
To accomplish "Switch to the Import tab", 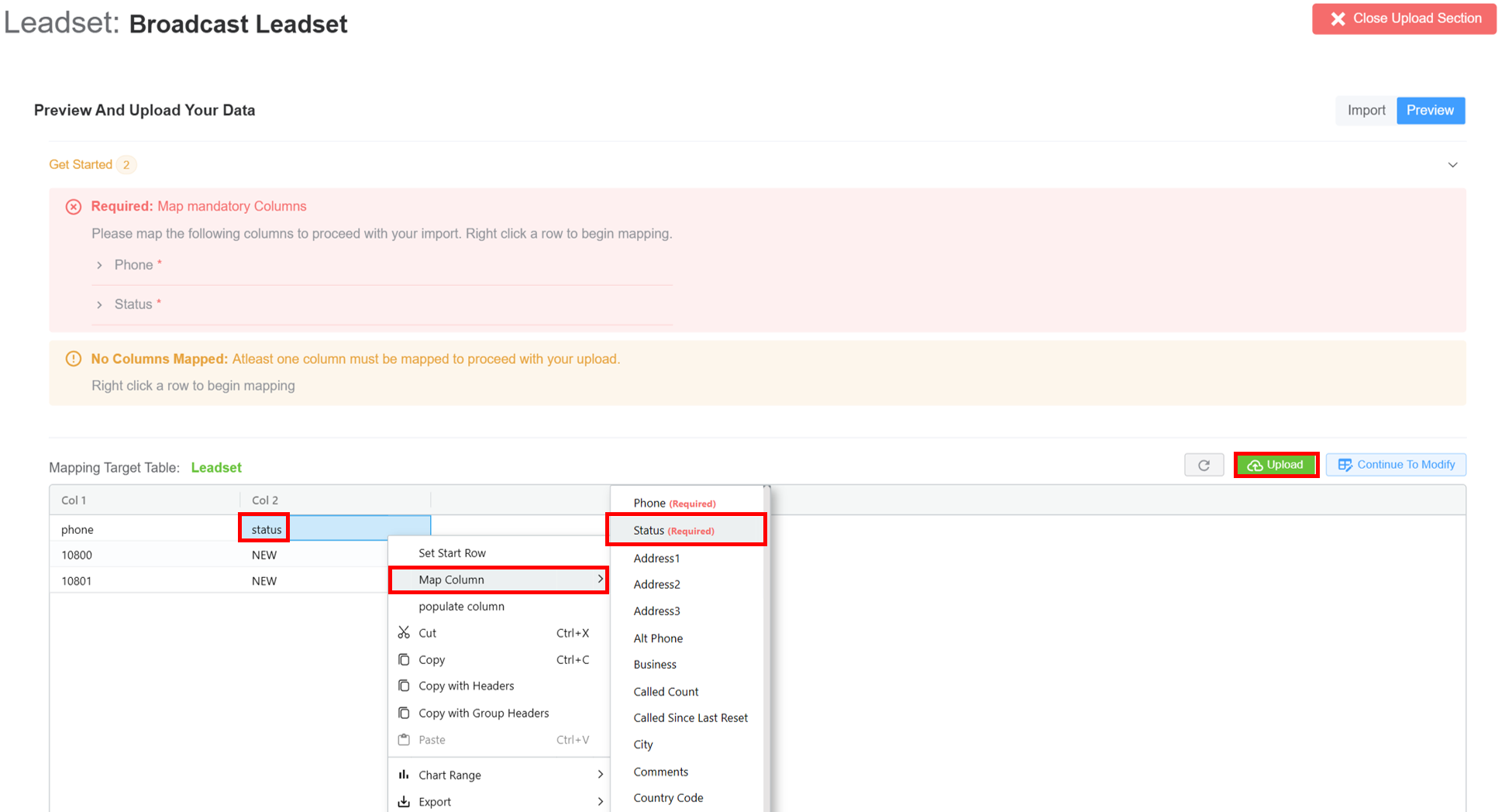I will tap(1366, 110).
